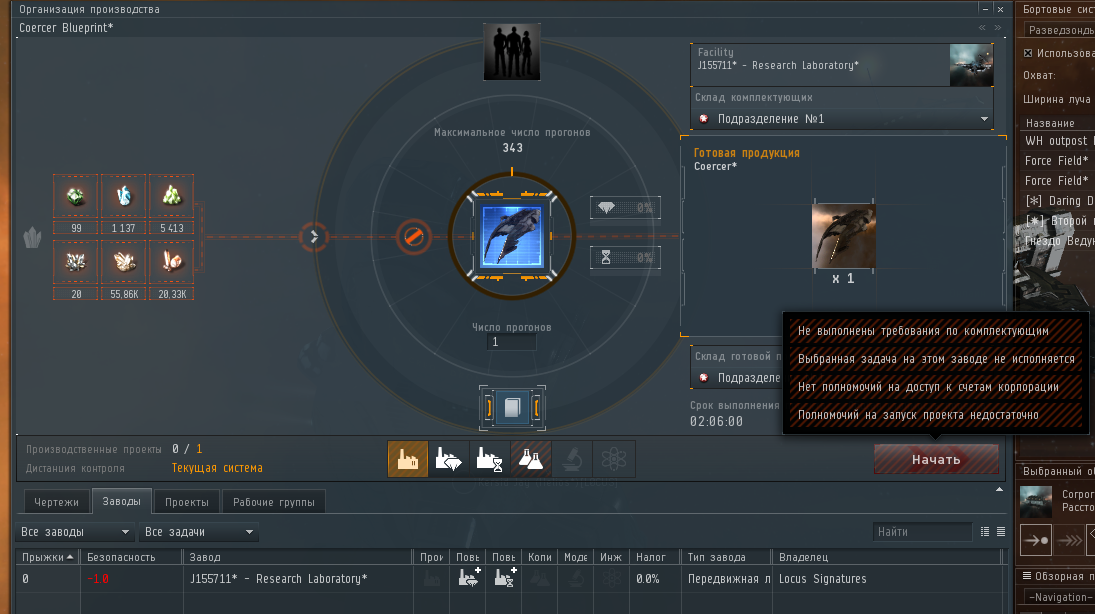The height and width of the screenshot is (614, 1095).
Task: Sort by Тип завода column header
Action: (x=726, y=557)
